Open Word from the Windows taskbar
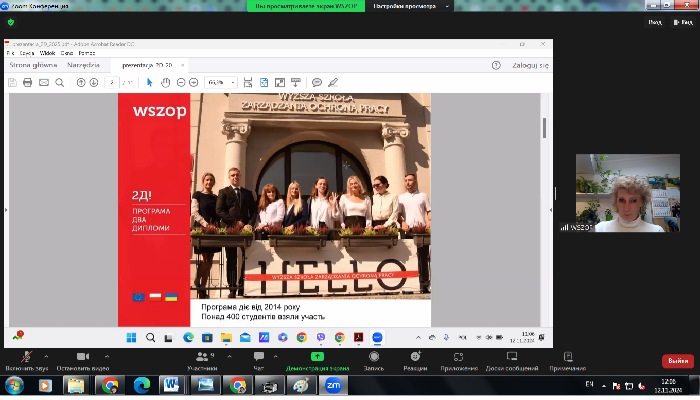 pos(169,384)
